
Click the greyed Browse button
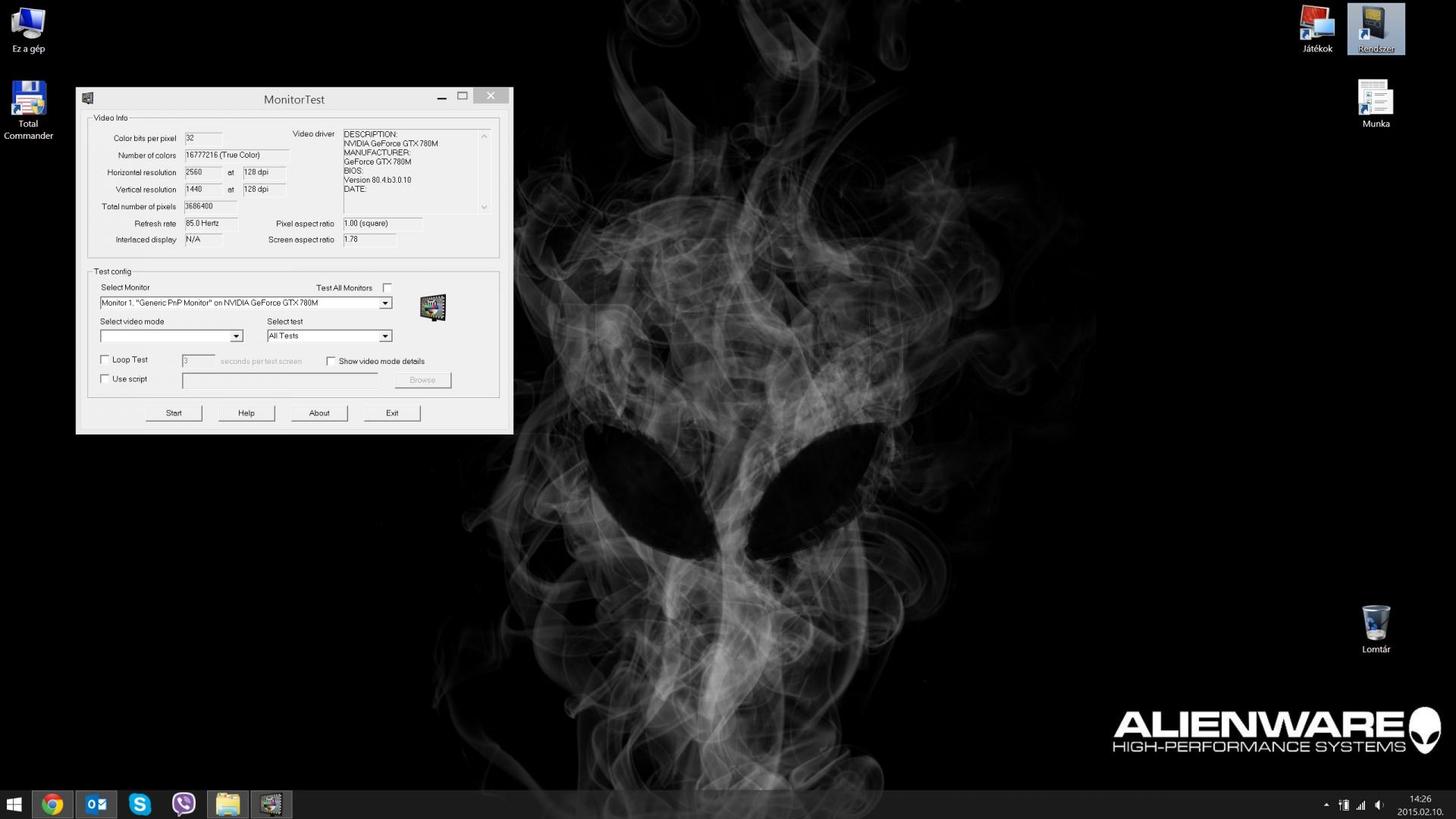pyautogui.click(x=422, y=380)
